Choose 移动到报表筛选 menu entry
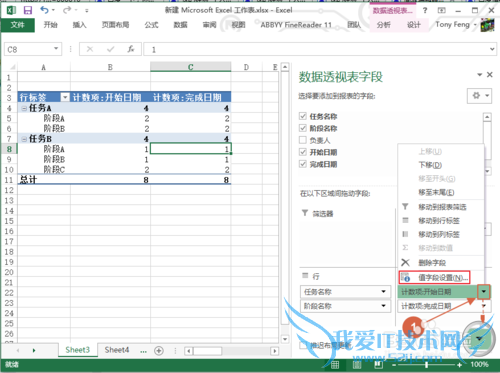500x373 pixels. tap(442, 207)
